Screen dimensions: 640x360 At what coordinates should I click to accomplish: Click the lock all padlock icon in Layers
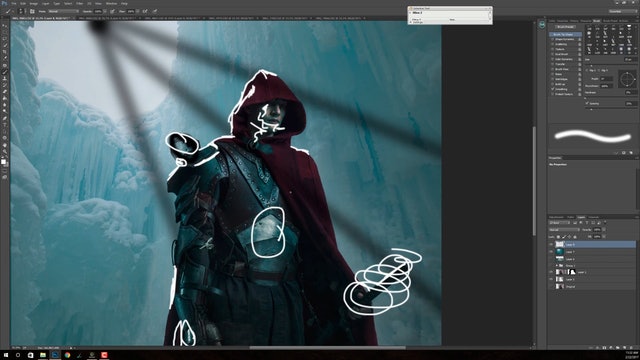click(x=575, y=237)
